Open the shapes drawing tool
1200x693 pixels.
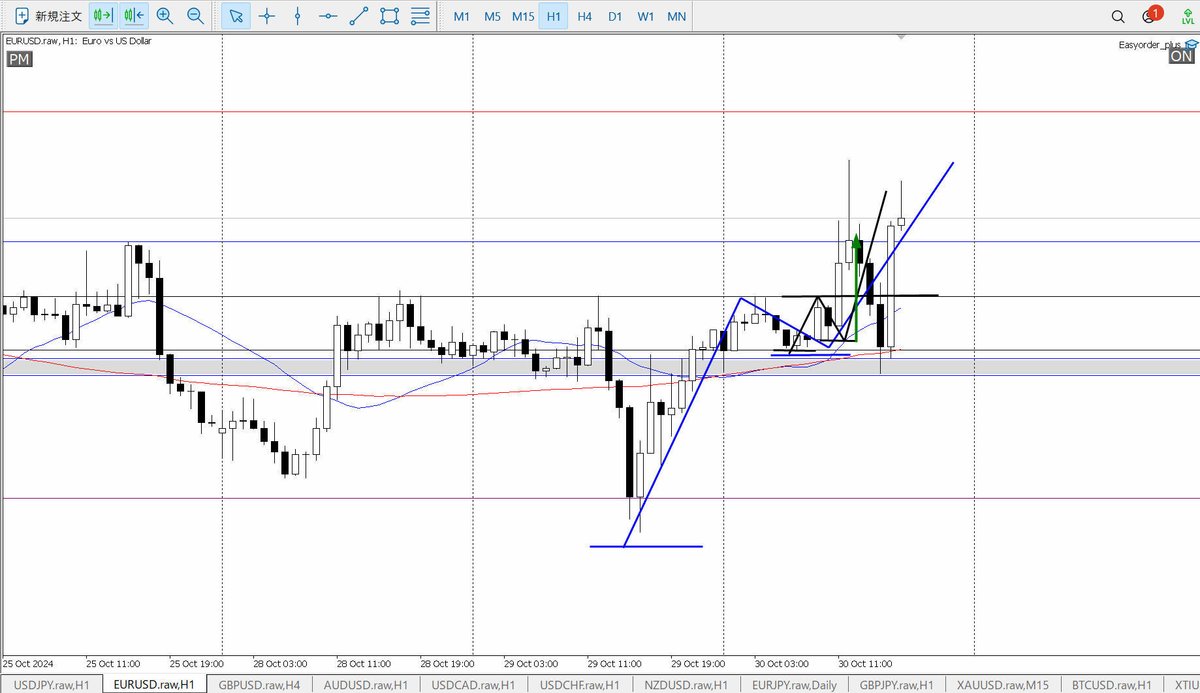pos(390,16)
